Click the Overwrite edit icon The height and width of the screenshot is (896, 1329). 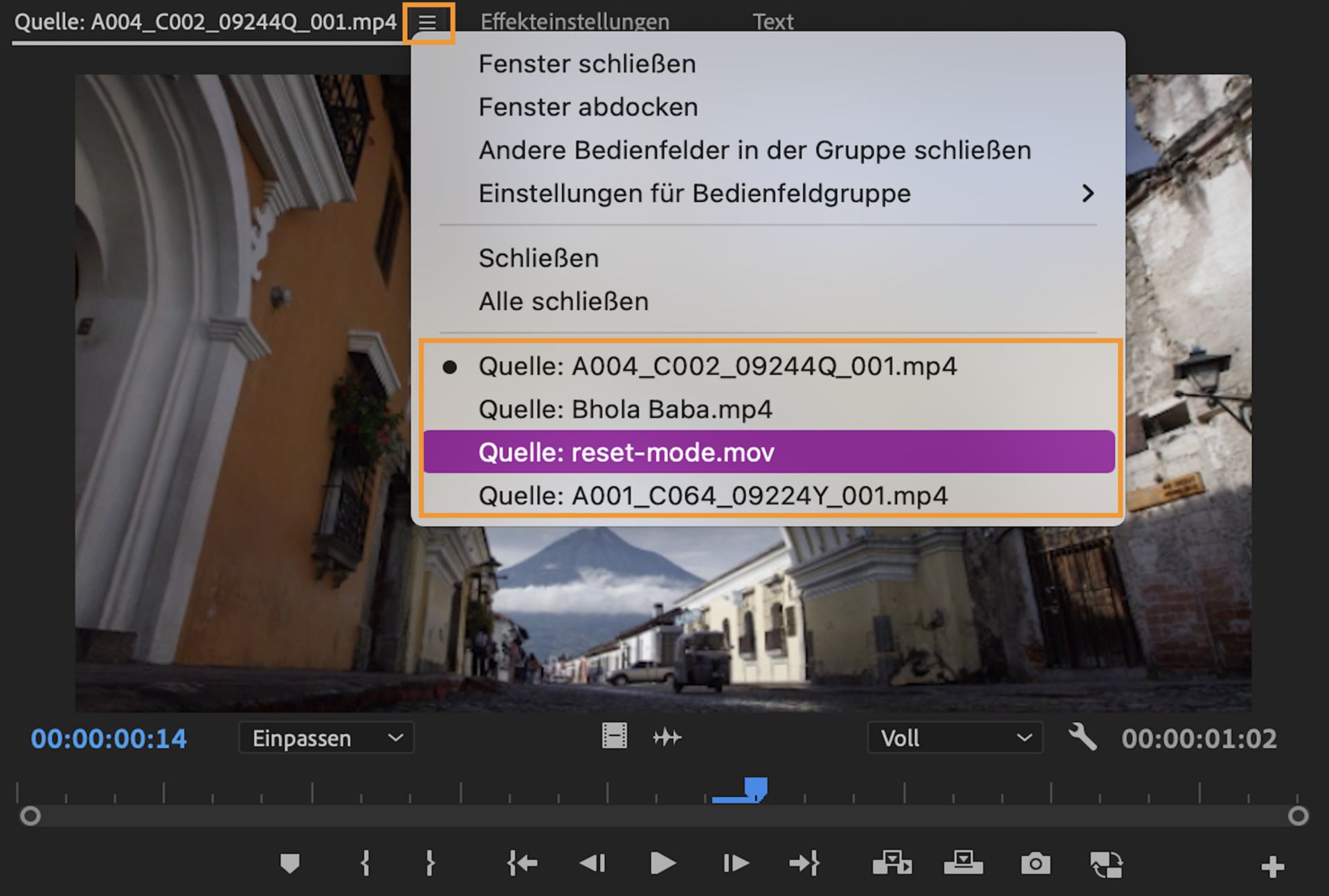click(x=965, y=863)
